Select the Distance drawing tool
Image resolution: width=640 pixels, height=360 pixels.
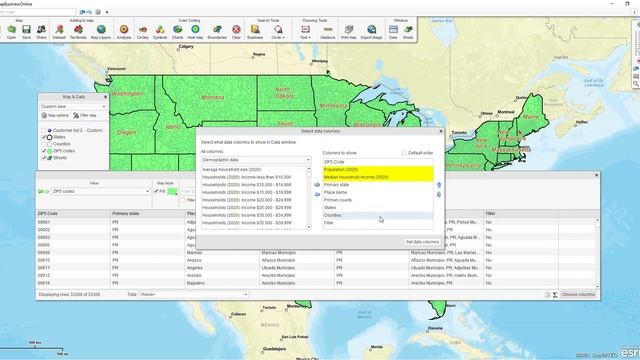328,32
